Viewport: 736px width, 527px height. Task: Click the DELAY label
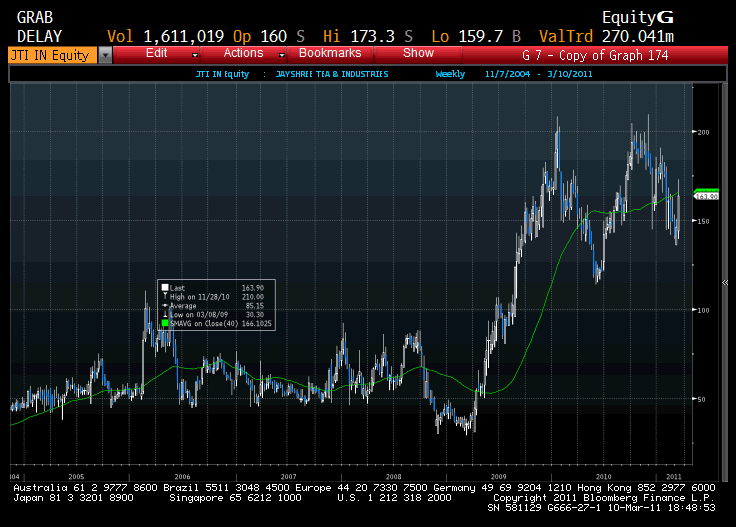[x=39, y=36]
